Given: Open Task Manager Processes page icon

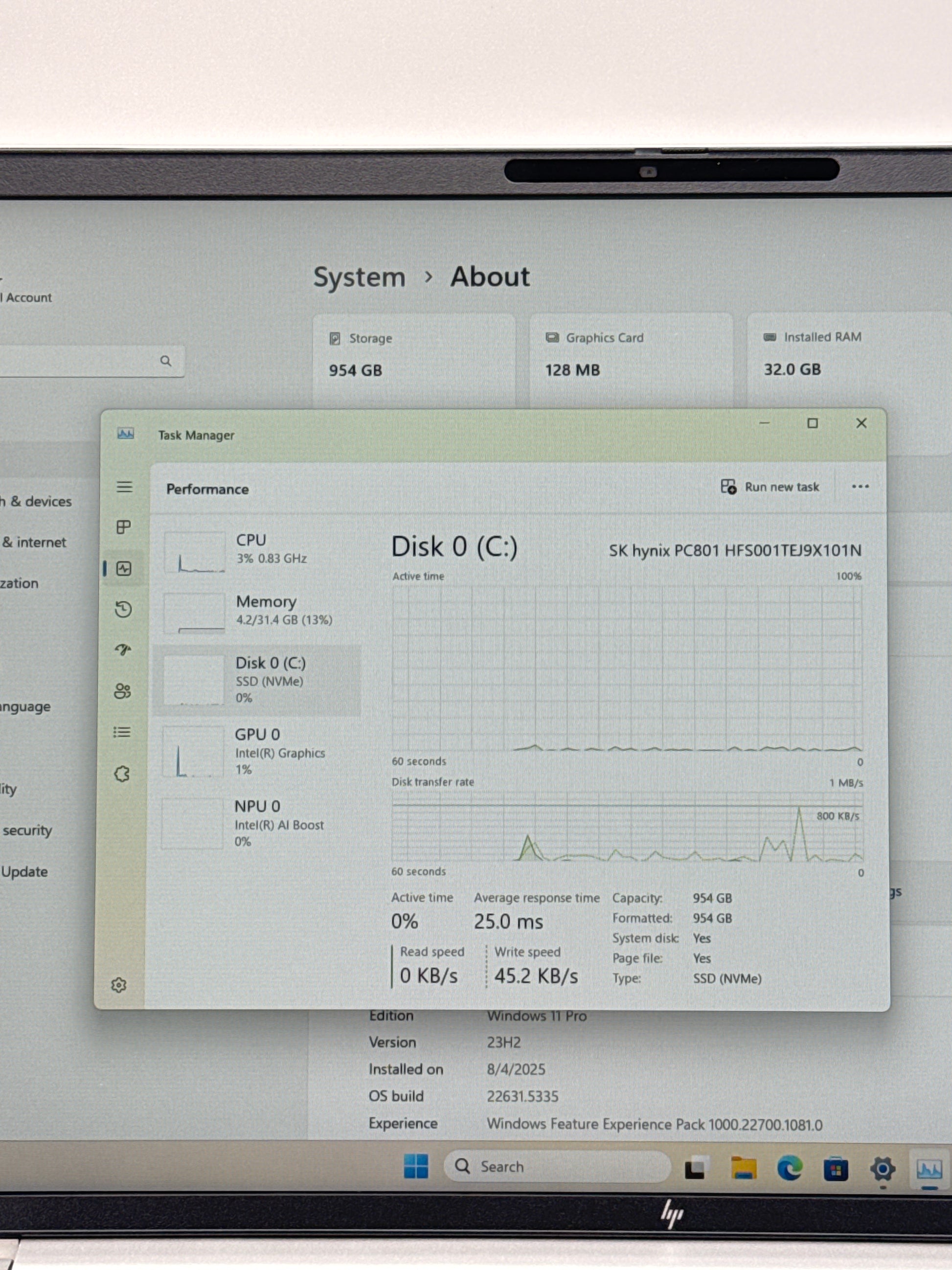Looking at the screenshot, I should (123, 527).
